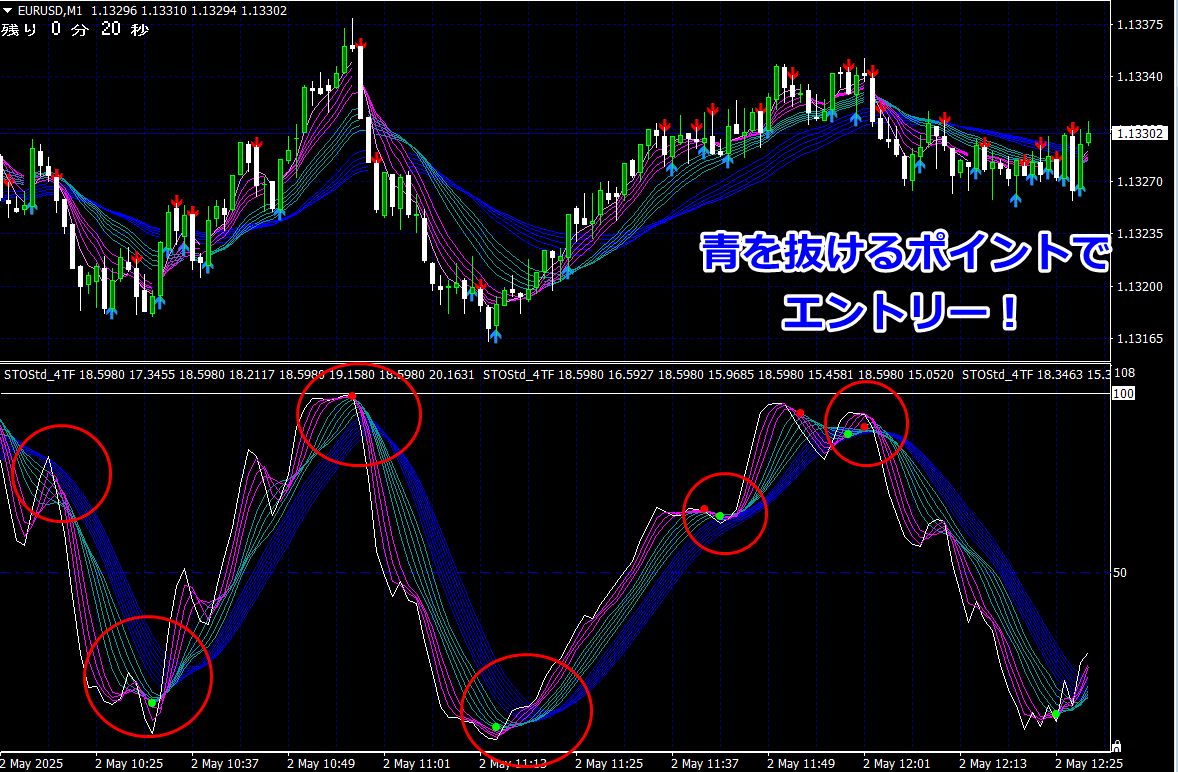Screen dimensions: 1178x772
Task: Click the 2 May 12:13 time label
Action: 993,763
